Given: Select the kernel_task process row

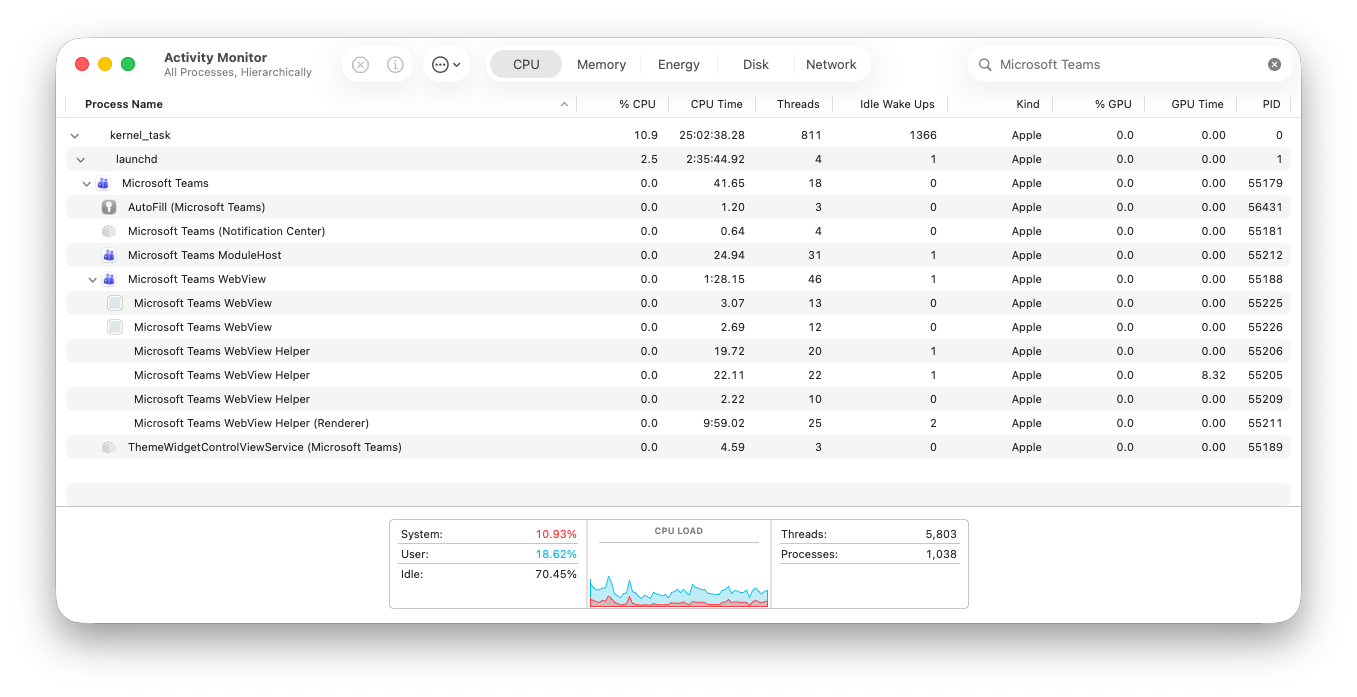Looking at the screenshot, I should (x=678, y=135).
